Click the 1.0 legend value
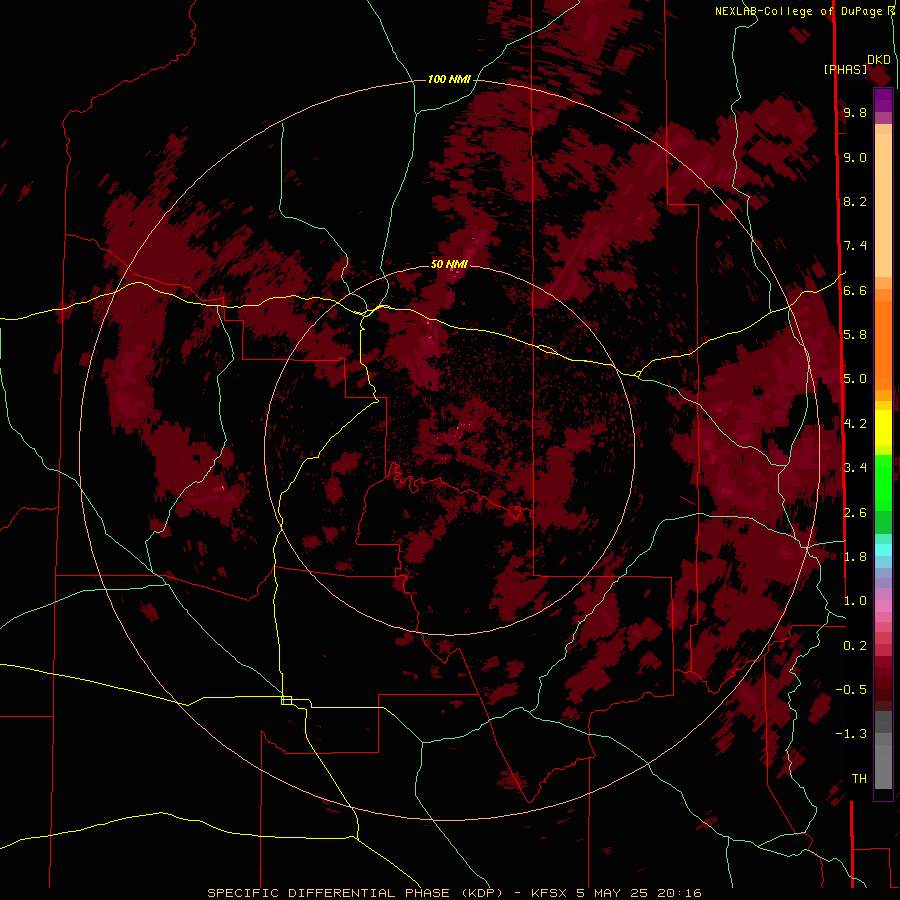Image resolution: width=900 pixels, height=900 pixels. click(855, 601)
